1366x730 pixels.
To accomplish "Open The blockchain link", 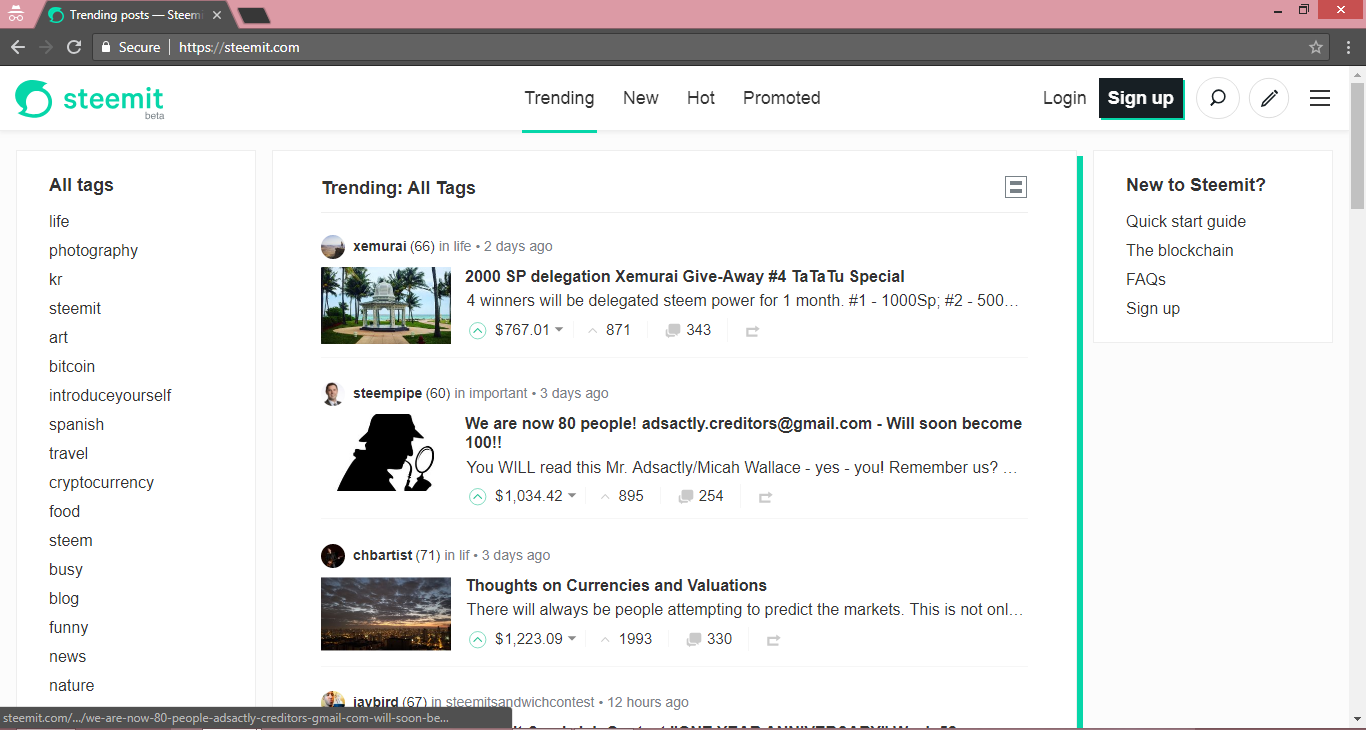I will click(x=1180, y=250).
